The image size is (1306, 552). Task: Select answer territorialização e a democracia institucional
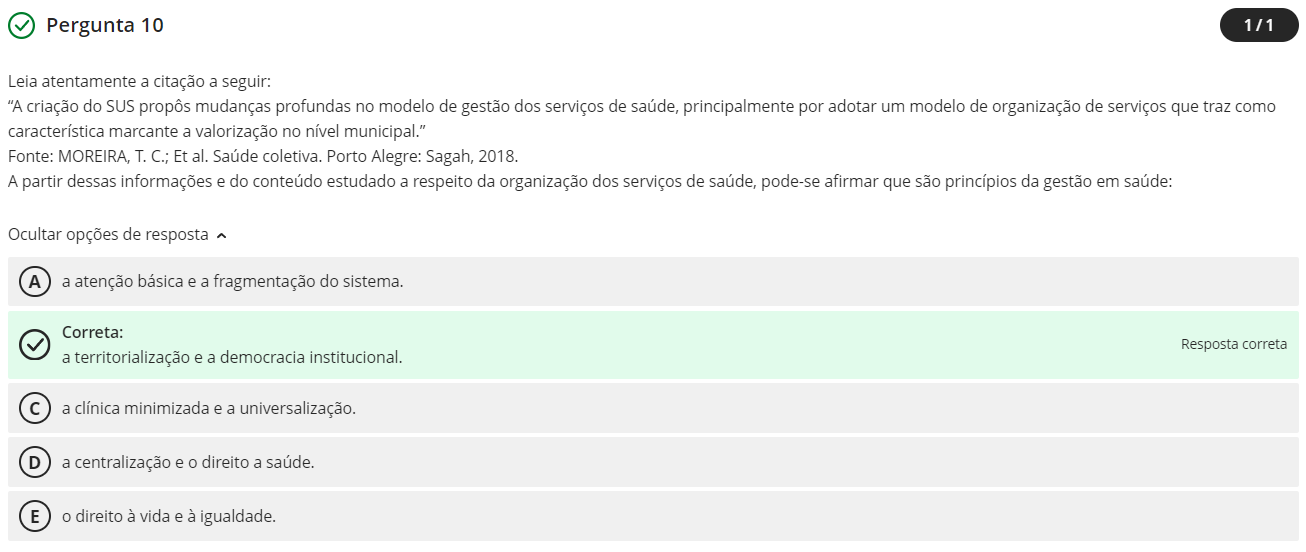click(x=232, y=357)
